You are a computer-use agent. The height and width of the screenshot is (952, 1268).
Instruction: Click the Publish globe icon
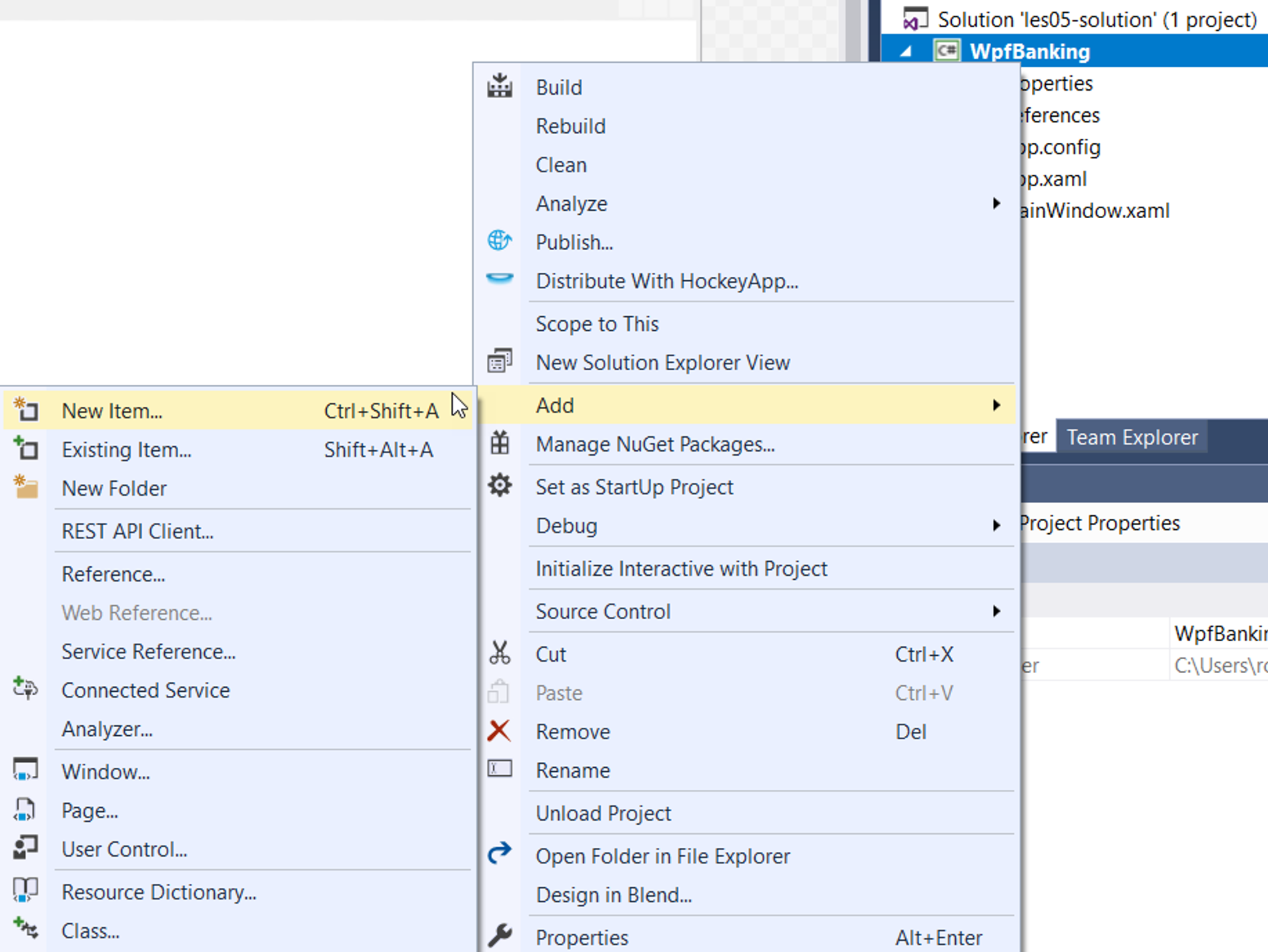pos(499,241)
